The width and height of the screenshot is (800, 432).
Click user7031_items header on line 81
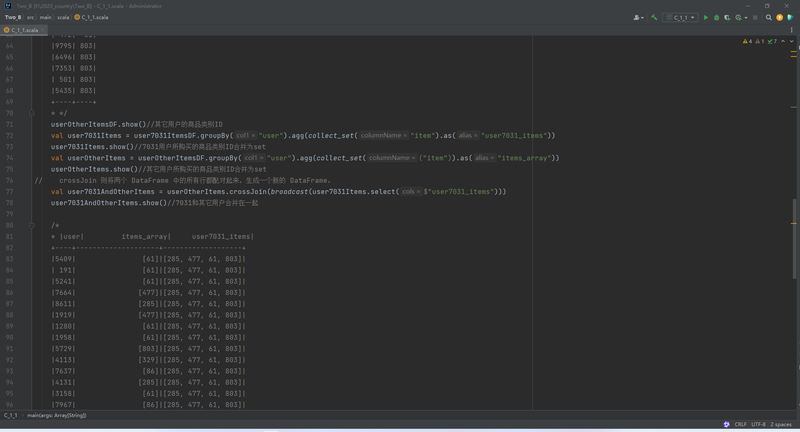[x=221, y=237]
